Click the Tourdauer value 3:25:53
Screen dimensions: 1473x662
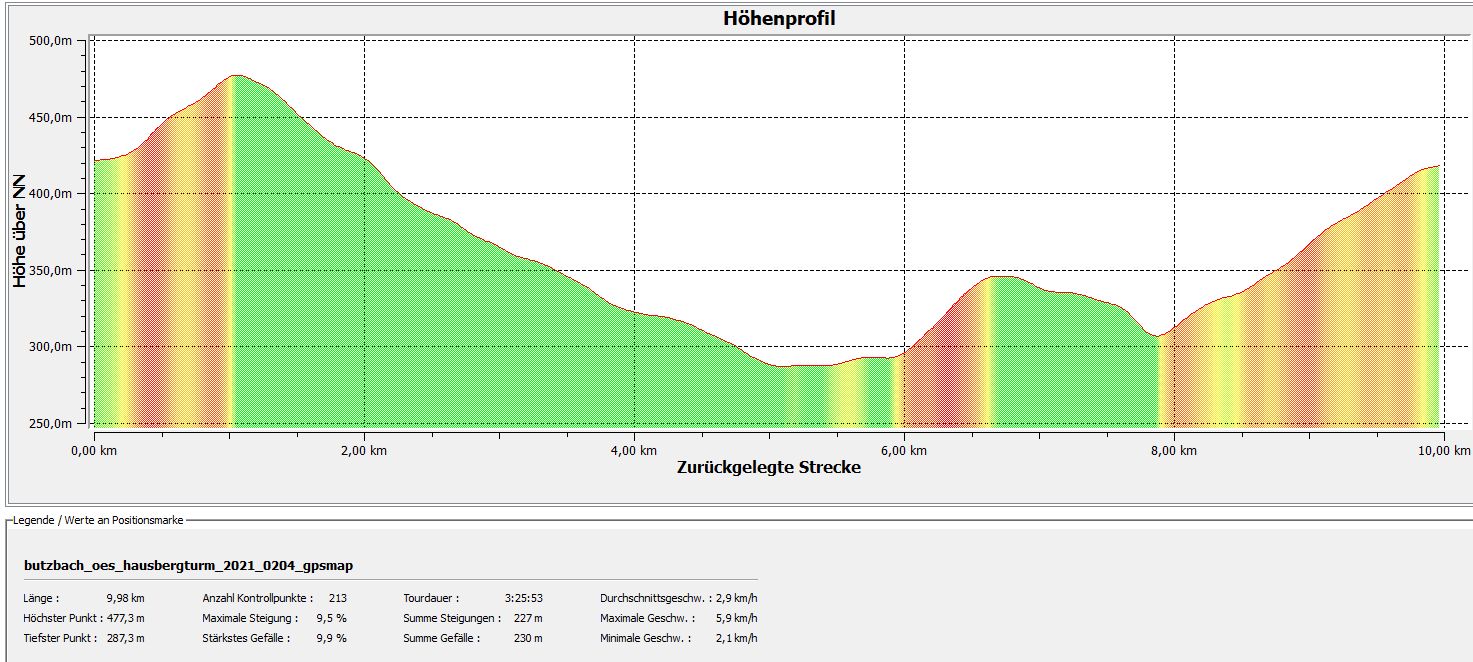coord(522,598)
